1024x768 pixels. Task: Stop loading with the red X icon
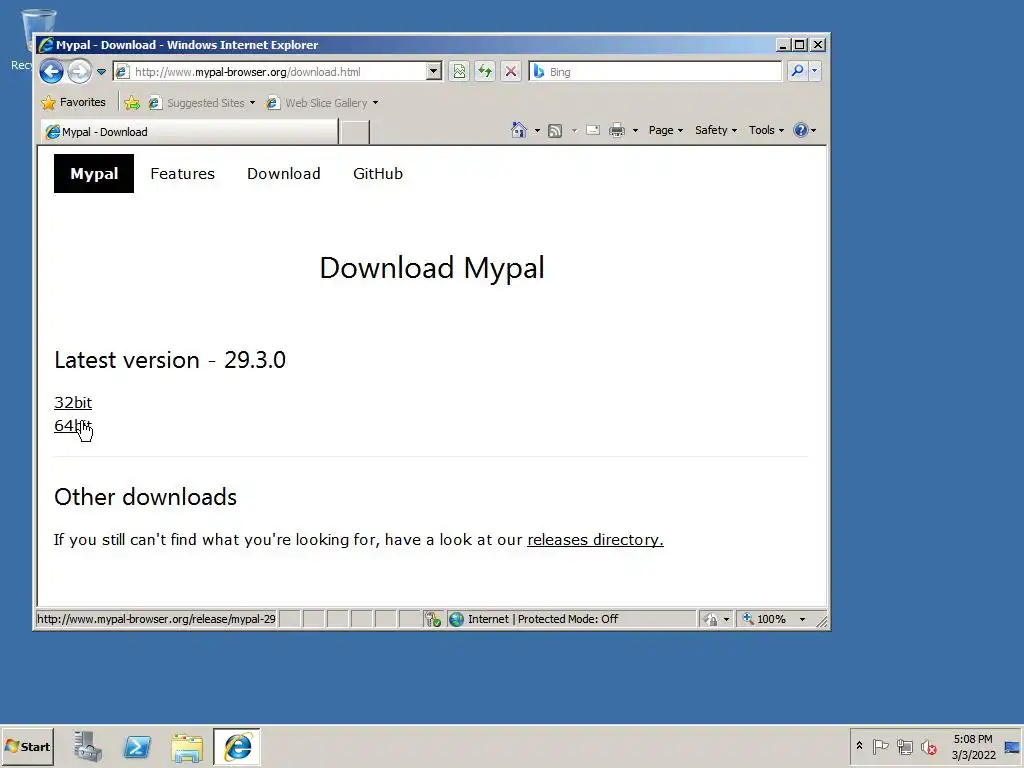pyautogui.click(x=511, y=71)
